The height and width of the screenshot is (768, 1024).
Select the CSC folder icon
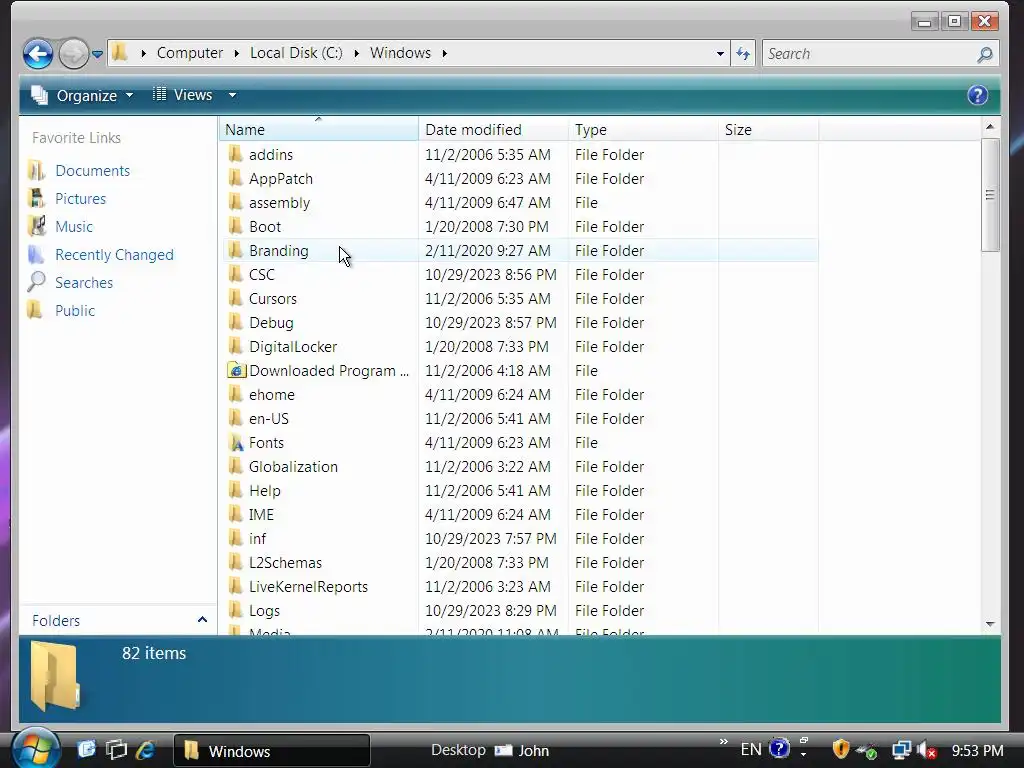pyautogui.click(x=236, y=274)
